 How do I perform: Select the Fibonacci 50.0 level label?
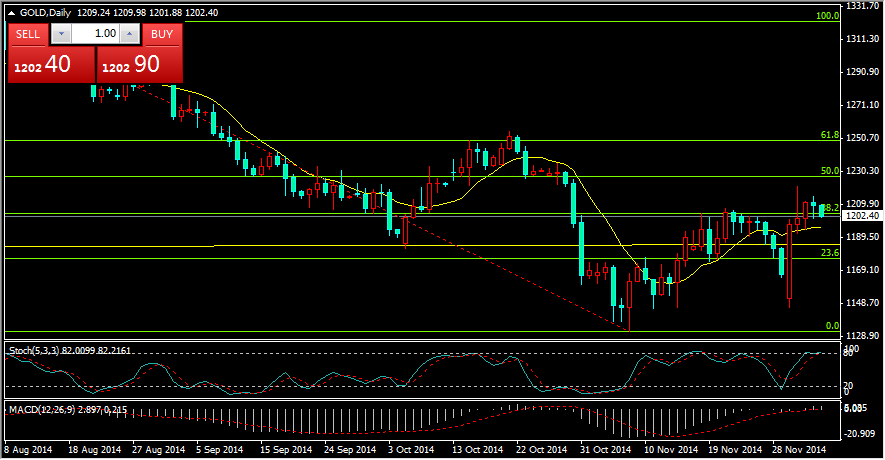pos(828,171)
